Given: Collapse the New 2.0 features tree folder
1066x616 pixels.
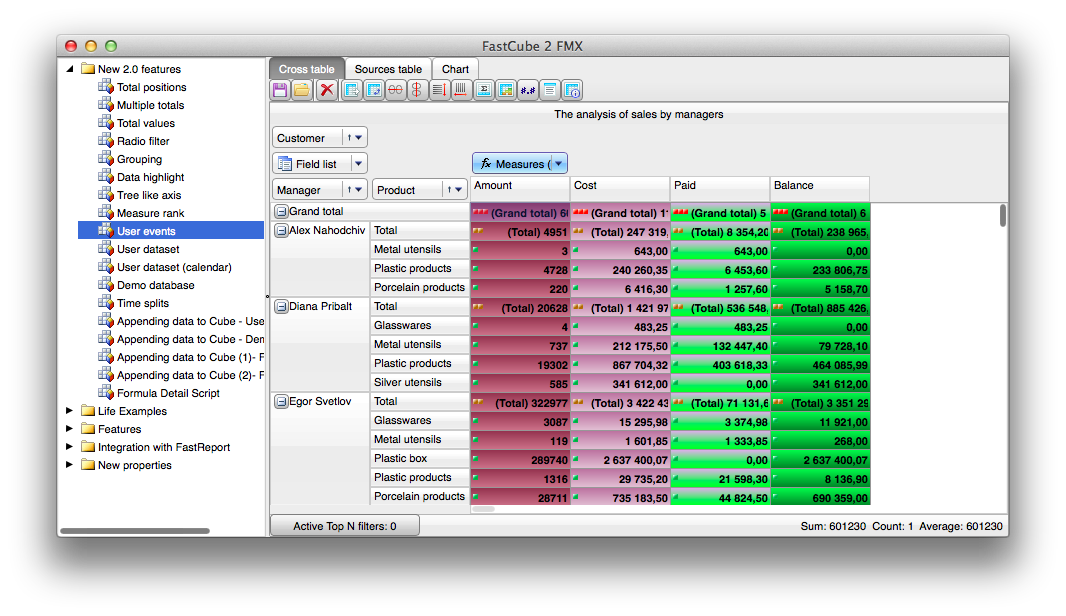Looking at the screenshot, I should tap(69, 69).
